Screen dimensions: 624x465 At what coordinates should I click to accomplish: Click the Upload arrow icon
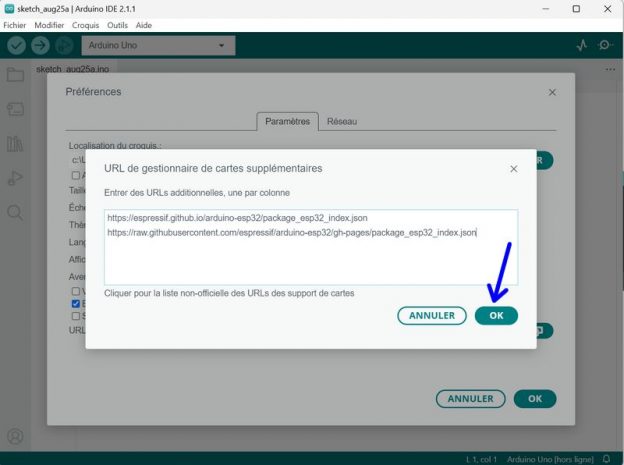coord(40,46)
